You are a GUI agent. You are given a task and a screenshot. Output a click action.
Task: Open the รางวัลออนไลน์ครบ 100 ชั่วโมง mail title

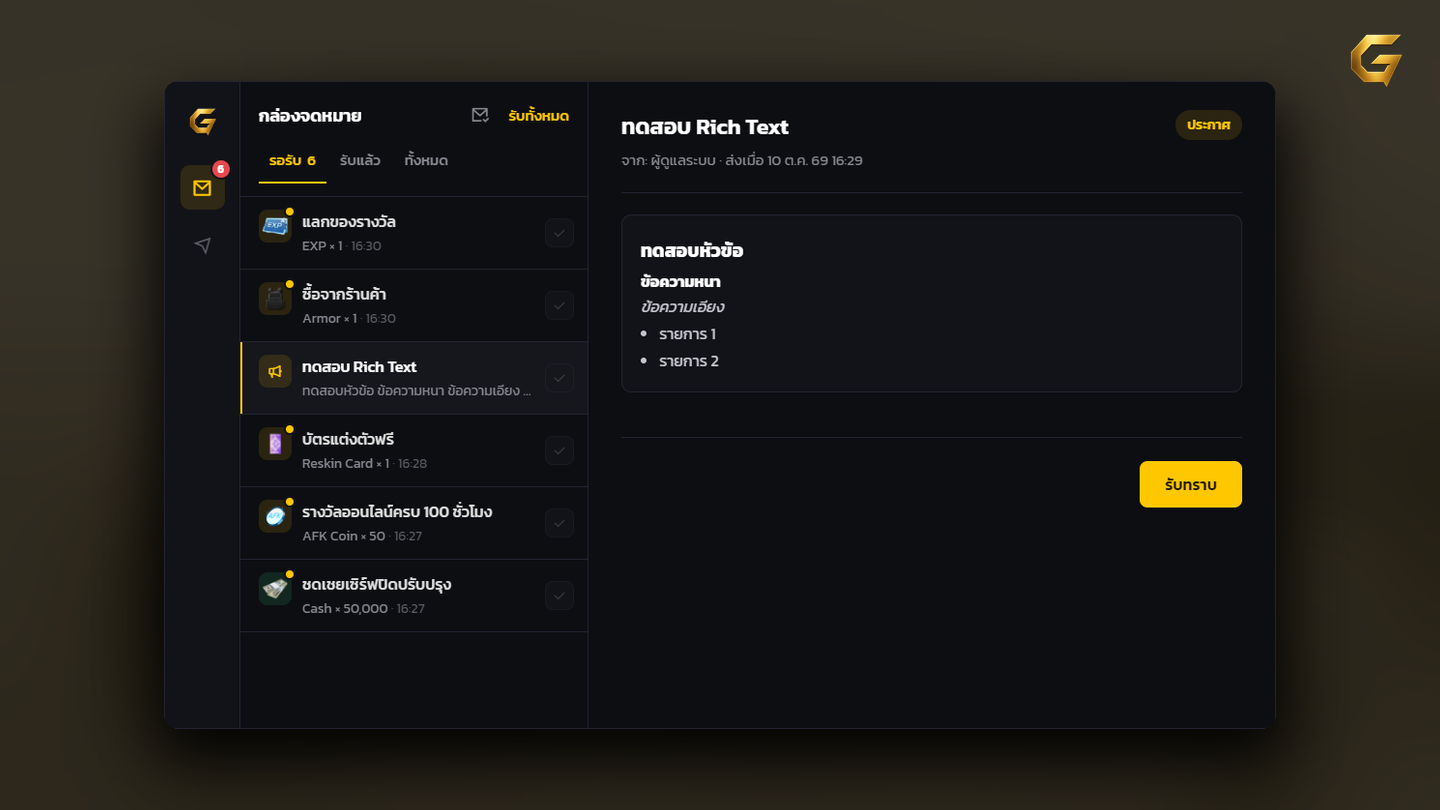click(x=397, y=512)
